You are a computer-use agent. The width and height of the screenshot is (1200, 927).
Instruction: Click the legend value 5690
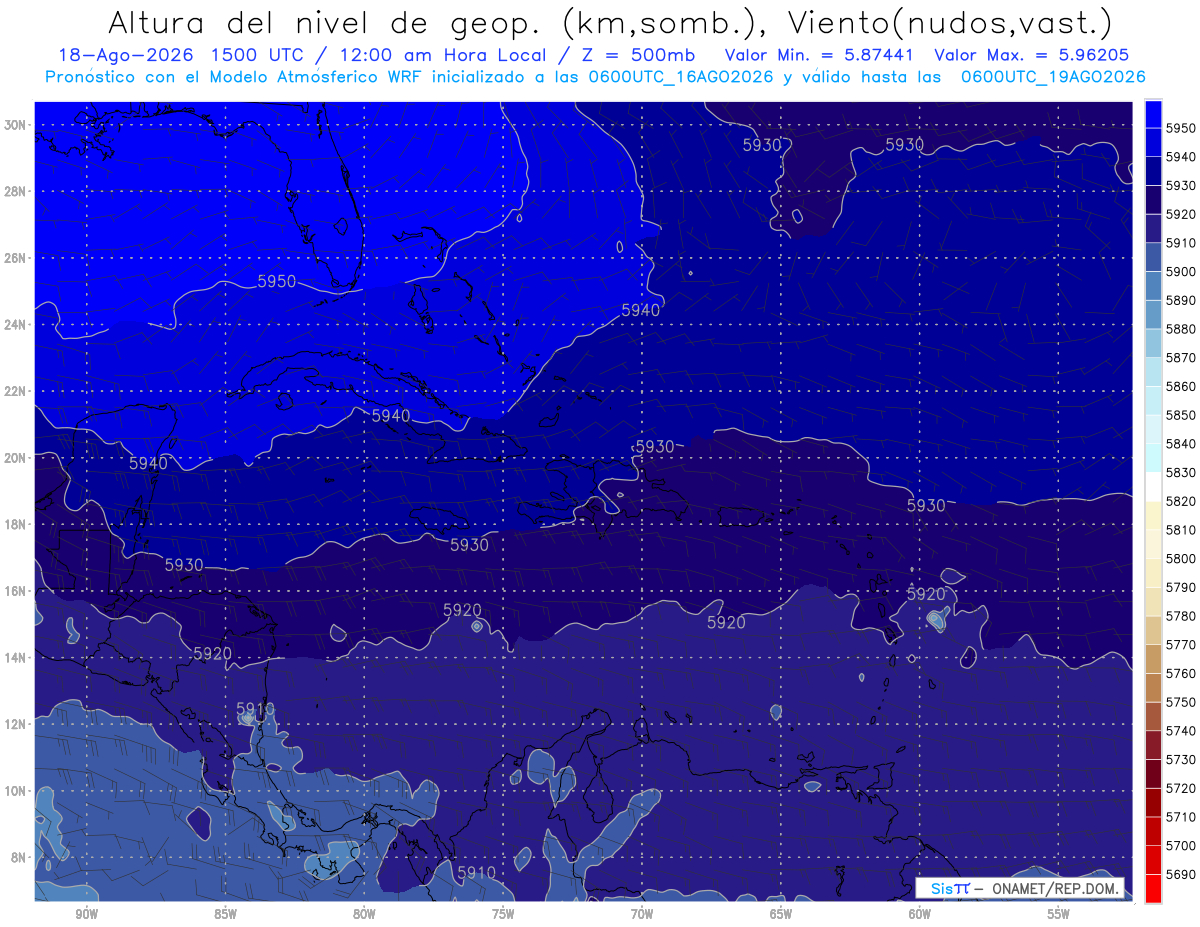click(x=1181, y=874)
